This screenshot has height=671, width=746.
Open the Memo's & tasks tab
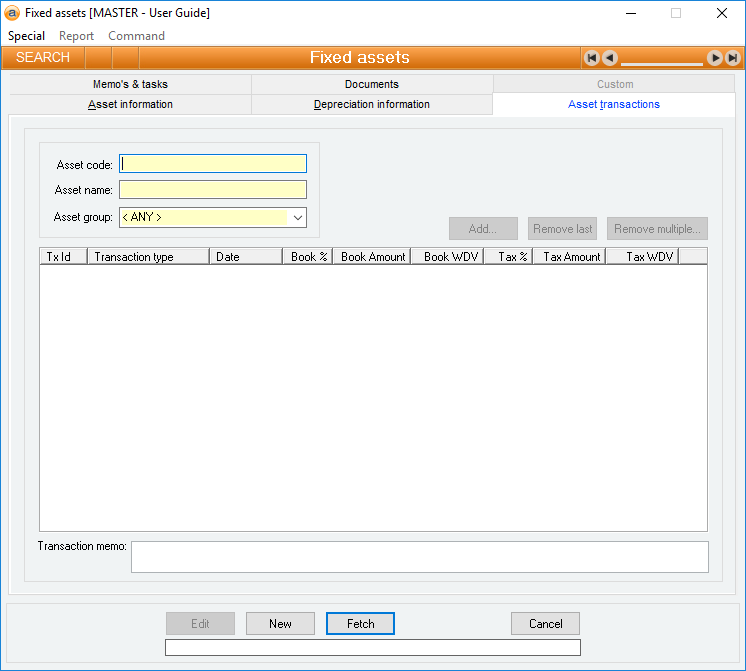(130, 85)
